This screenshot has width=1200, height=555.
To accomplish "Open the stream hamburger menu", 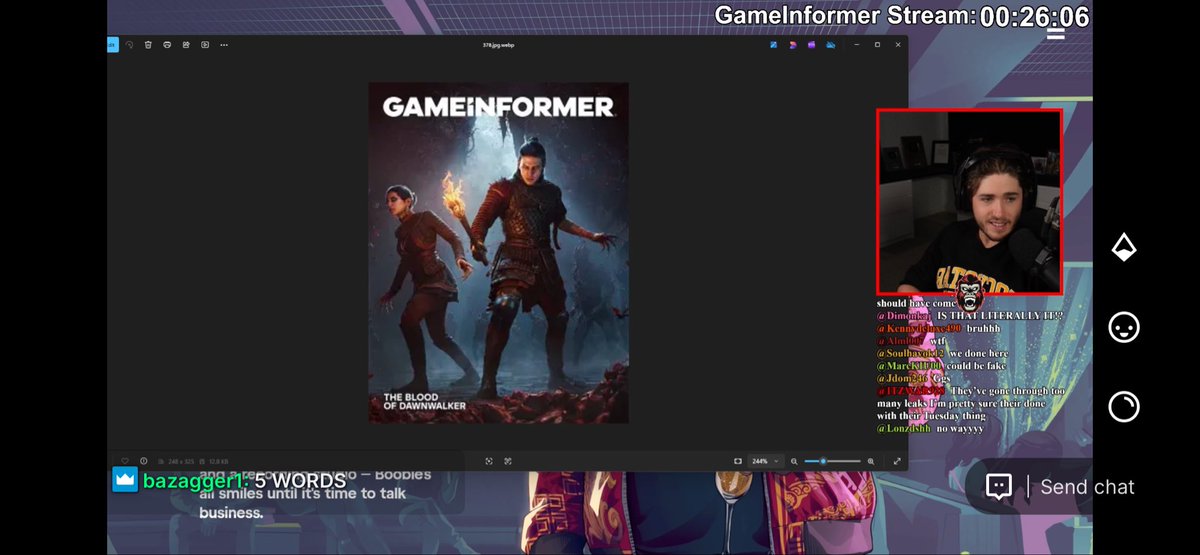I will coord(1054,32).
